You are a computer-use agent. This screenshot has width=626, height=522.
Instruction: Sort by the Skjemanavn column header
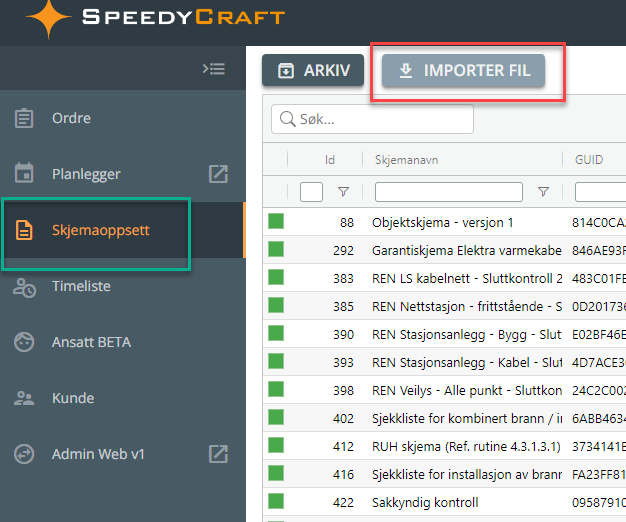click(x=406, y=160)
